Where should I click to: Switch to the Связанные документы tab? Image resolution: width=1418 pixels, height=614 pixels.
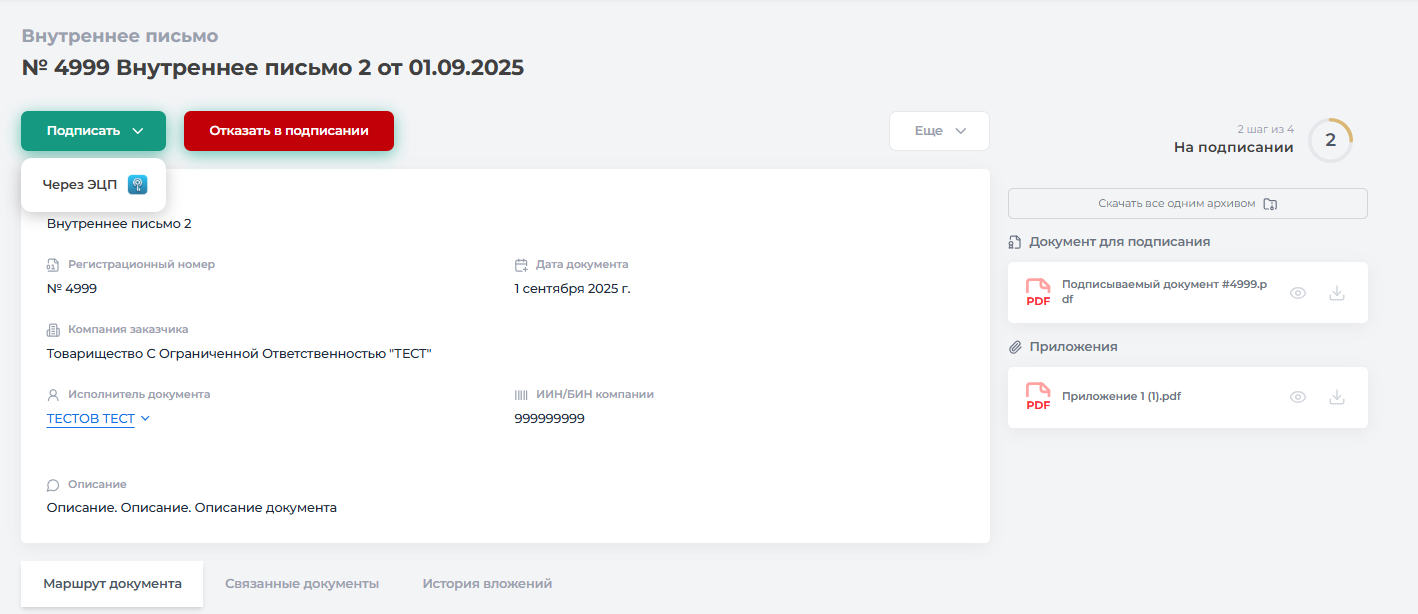[x=302, y=584]
